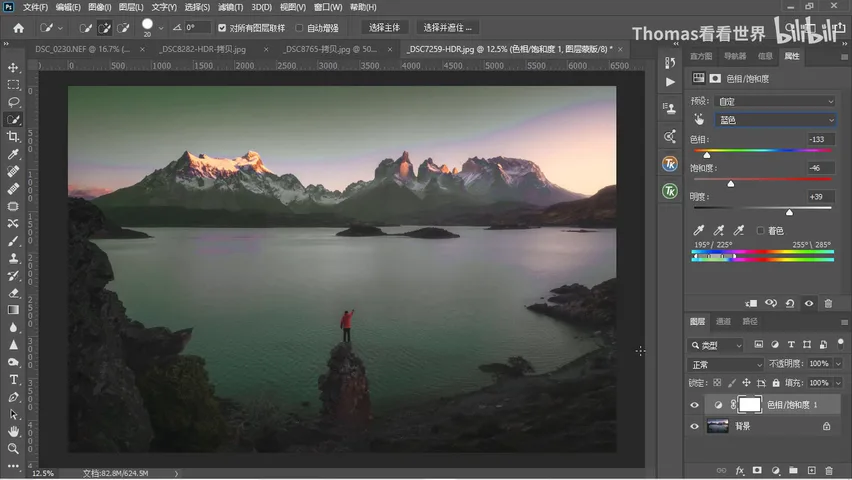This screenshot has height=480, width=852.
Task: Select the Crop tool in toolbox
Action: coord(14,137)
